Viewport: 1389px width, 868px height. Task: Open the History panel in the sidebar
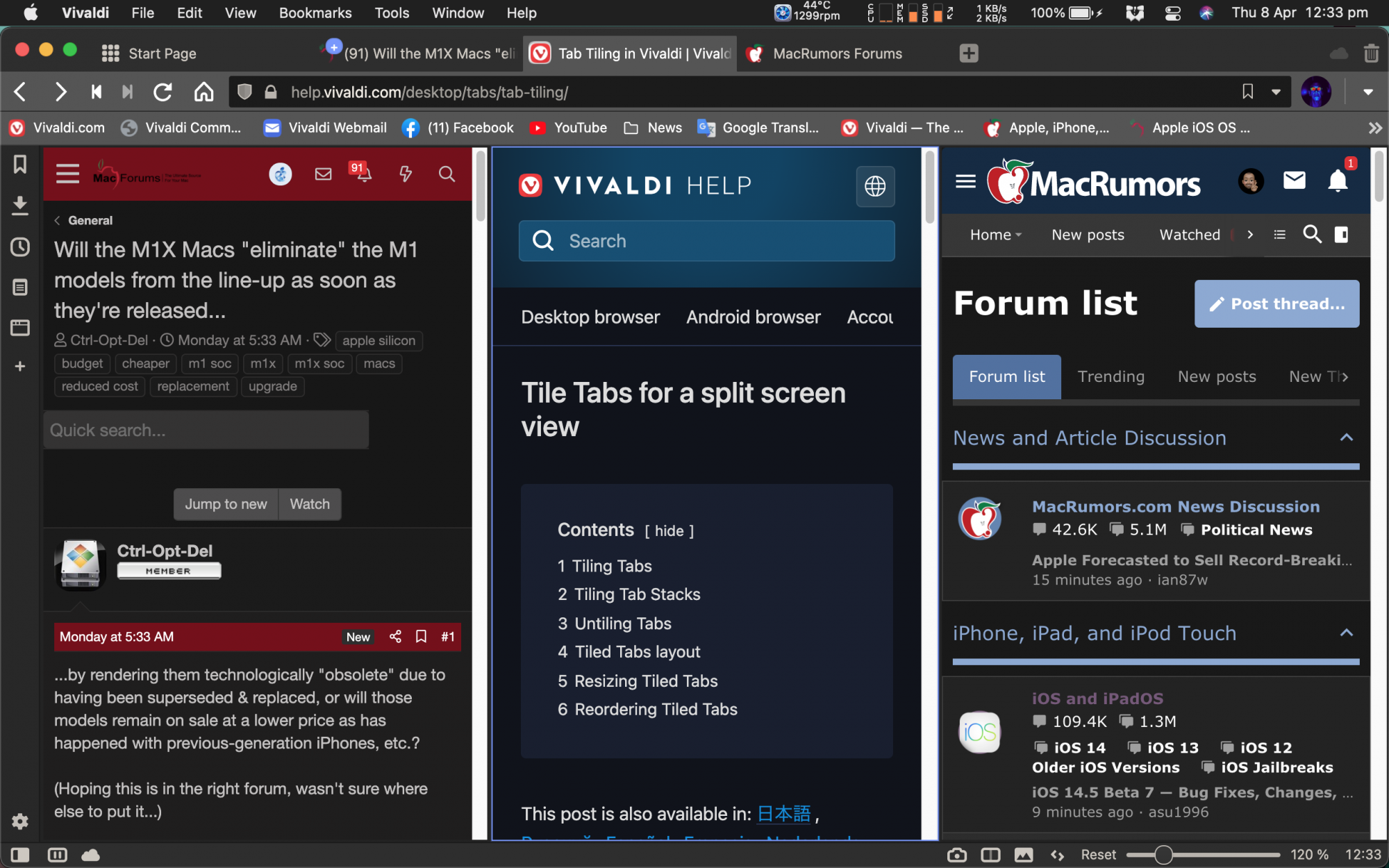pos(19,247)
